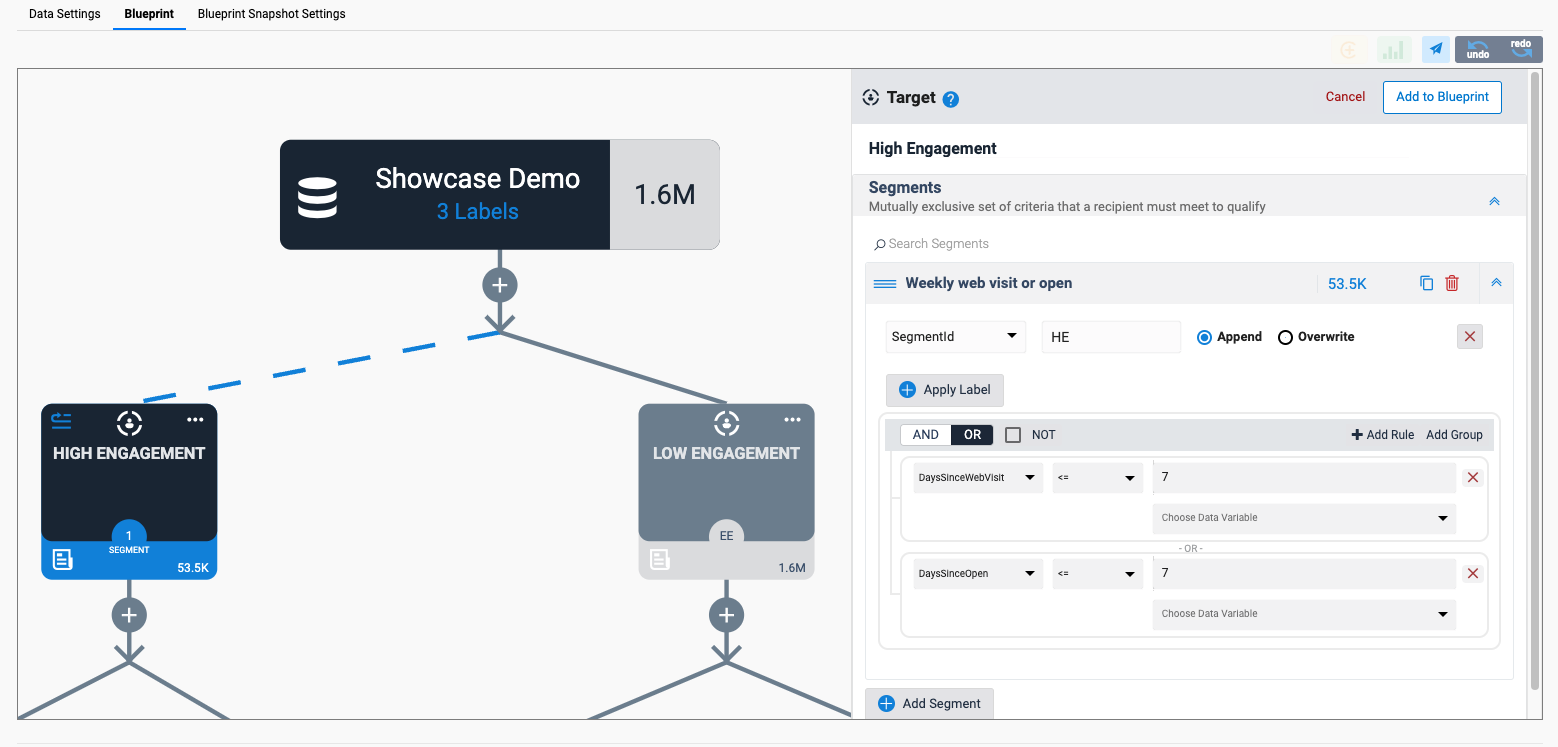Open the DaysSinceWebVisit field dropdown
Screen dimensions: 1558x747
(x=978, y=478)
